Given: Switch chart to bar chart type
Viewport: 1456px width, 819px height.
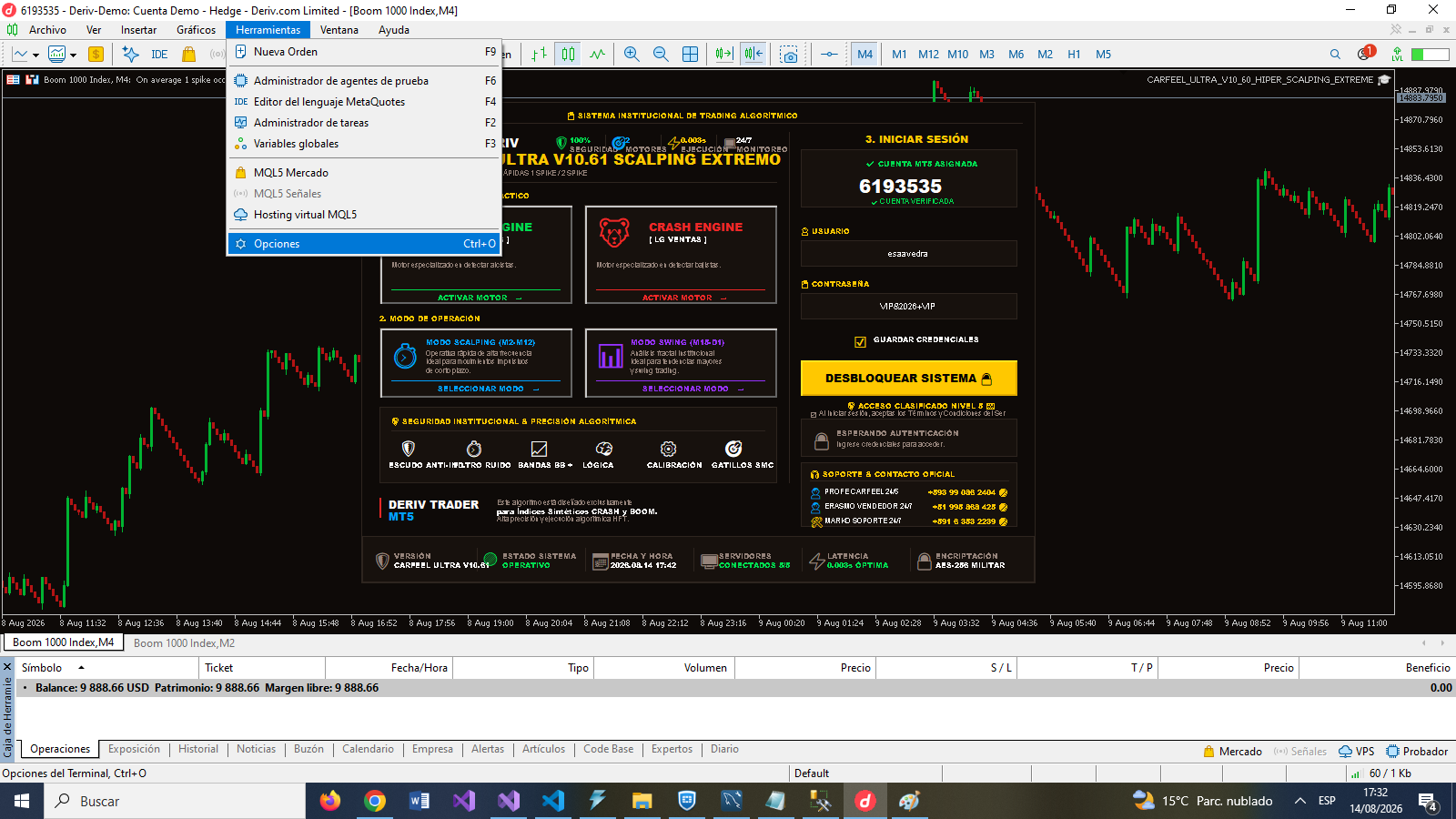Looking at the screenshot, I should click(539, 55).
